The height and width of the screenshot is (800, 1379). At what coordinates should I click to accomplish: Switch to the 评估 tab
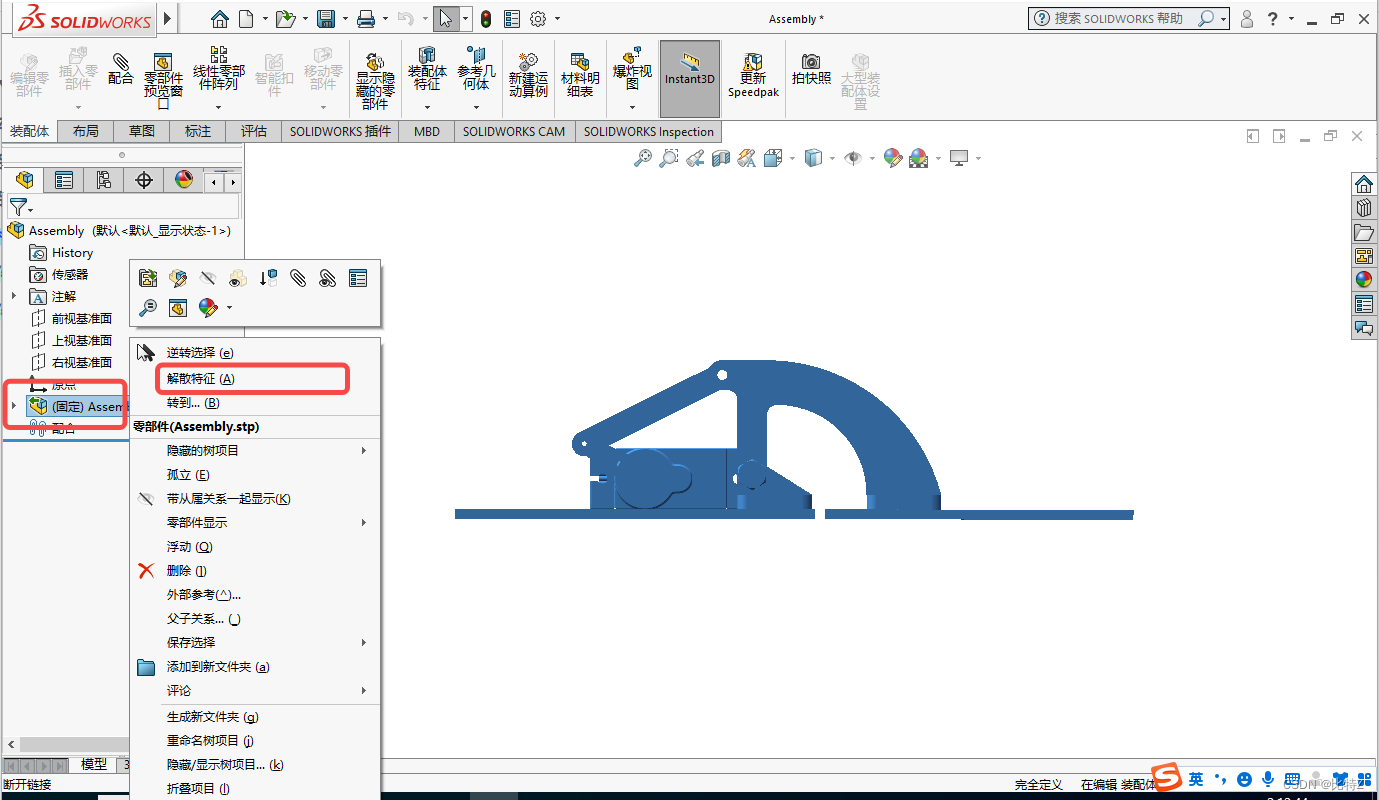[254, 131]
